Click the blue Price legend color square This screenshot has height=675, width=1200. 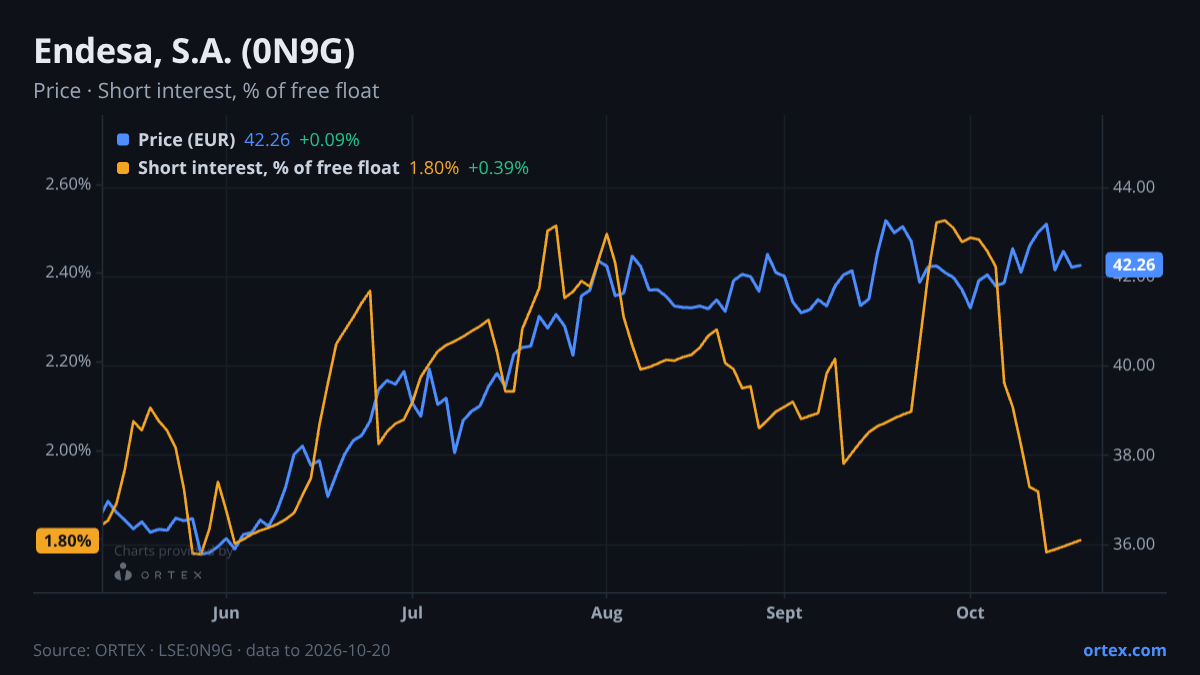123,140
